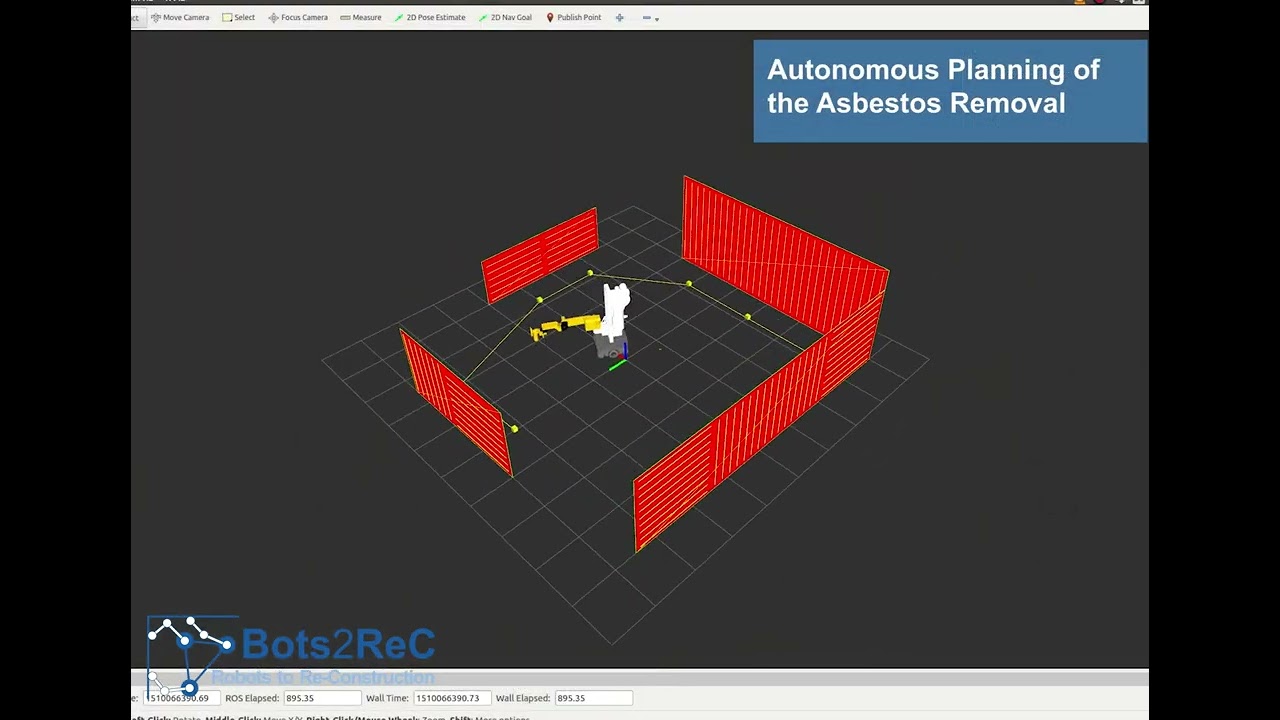Pick the Measure tool
This screenshot has height=720, width=1280.
point(360,17)
